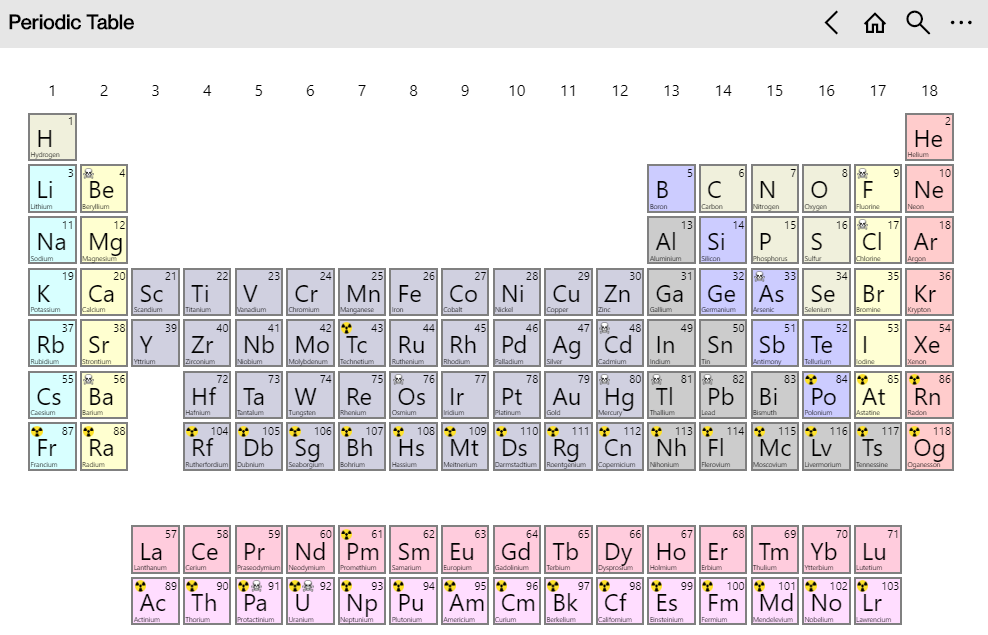Viewport: 988px width, 635px height.
Task: Select the Carbon element cell
Action: tap(723, 188)
